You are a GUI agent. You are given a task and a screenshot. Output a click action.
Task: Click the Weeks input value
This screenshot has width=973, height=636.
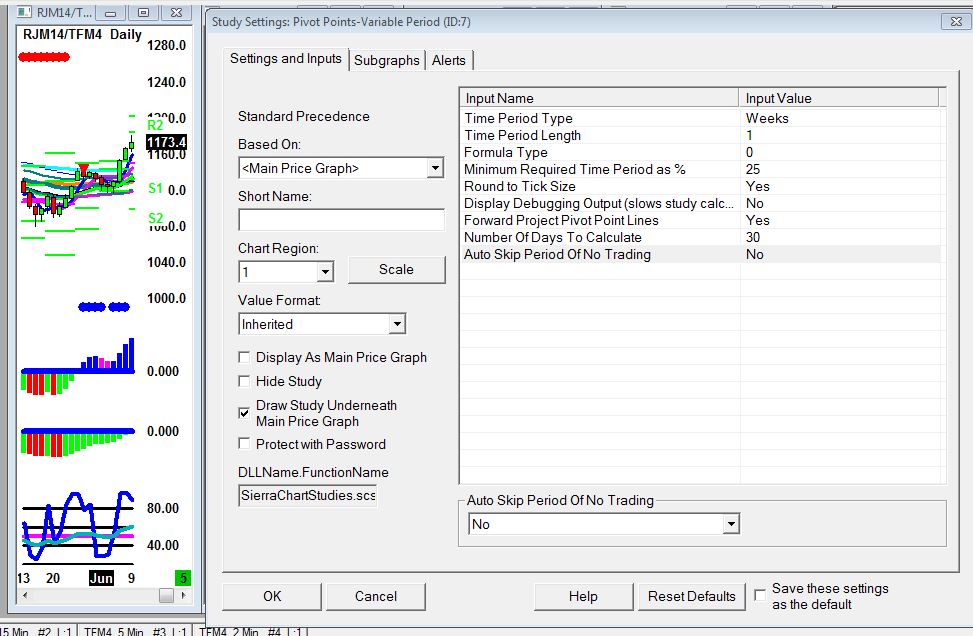pyautogui.click(x=767, y=118)
